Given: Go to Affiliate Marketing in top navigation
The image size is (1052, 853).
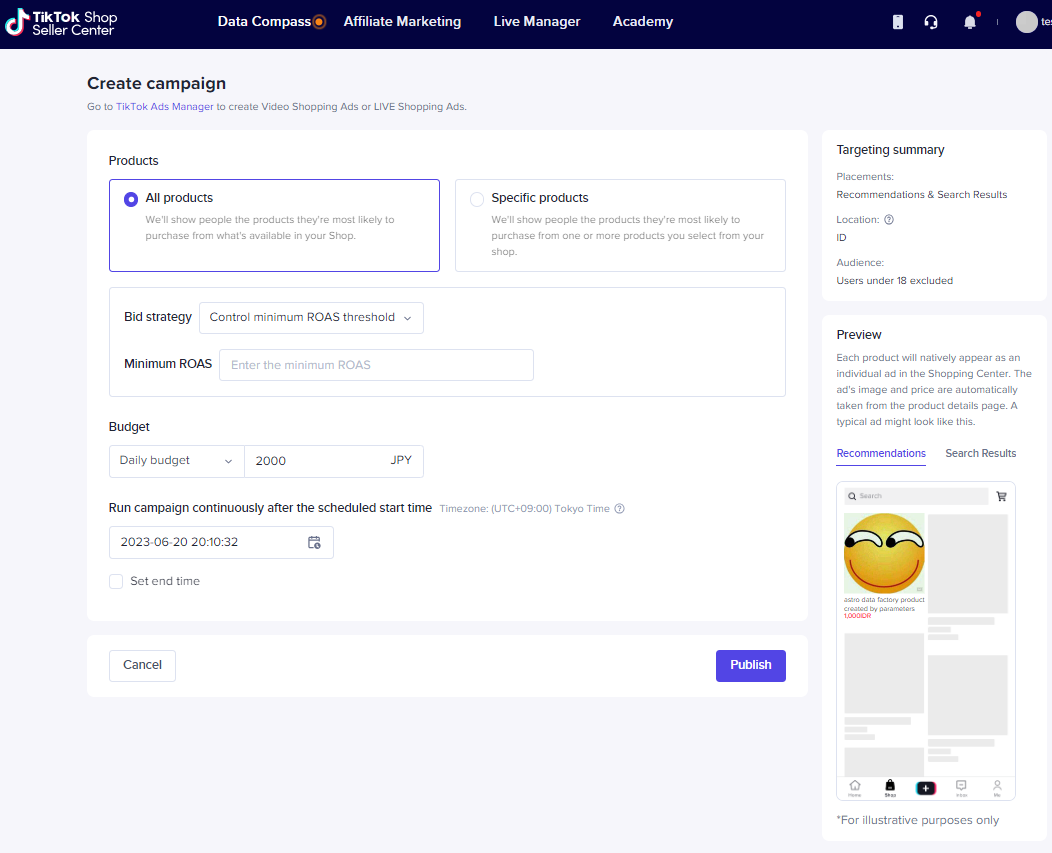Looking at the screenshot, I should point(402,22).
